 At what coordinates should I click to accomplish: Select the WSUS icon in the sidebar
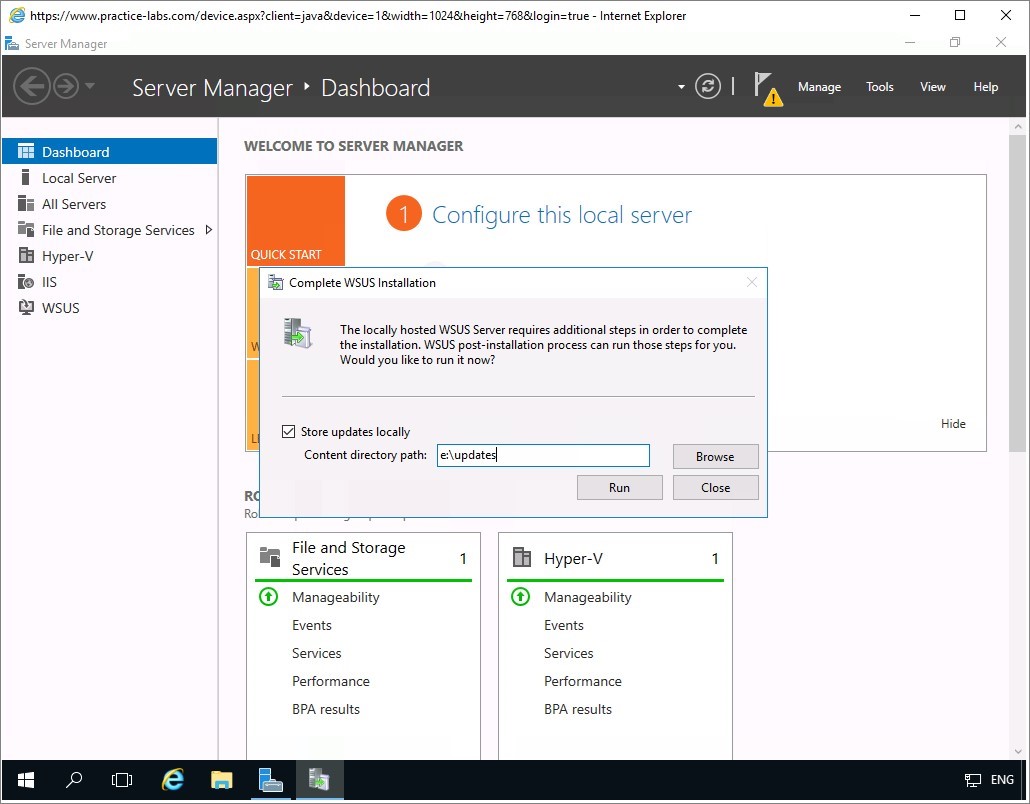coord(26,308)
